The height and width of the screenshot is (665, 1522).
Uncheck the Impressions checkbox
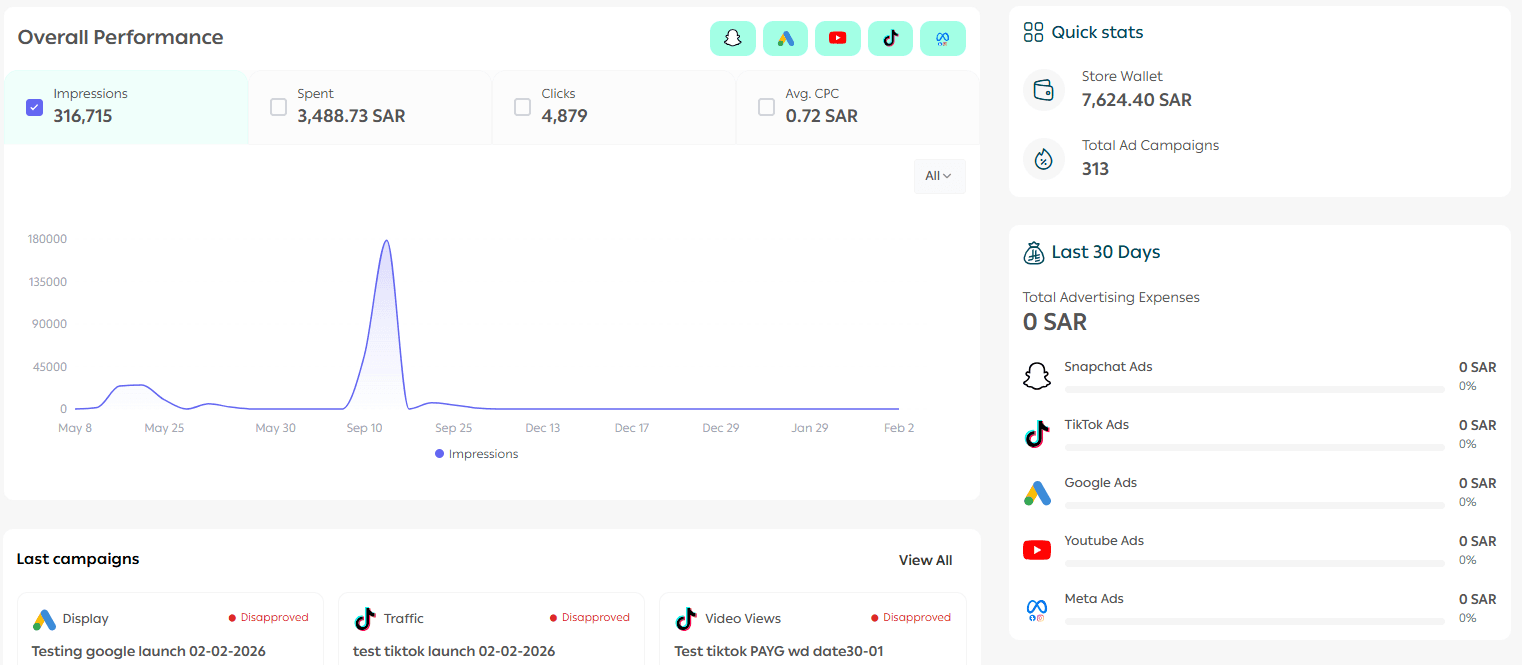[x=34, y=107]
